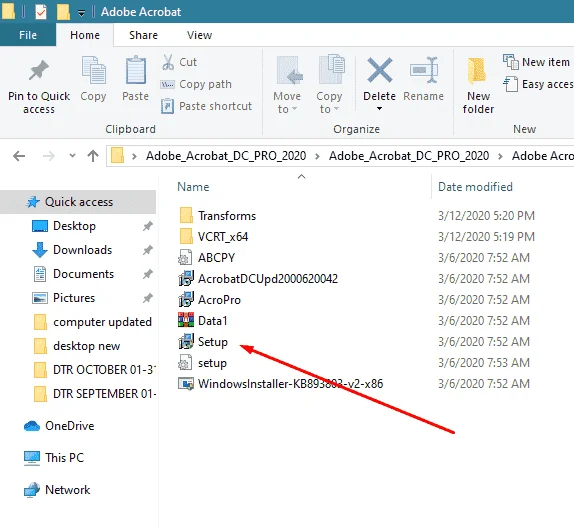This screenshot has width=574, height=528.
Task: Open the File menu tab
Action: coord(28,35)
